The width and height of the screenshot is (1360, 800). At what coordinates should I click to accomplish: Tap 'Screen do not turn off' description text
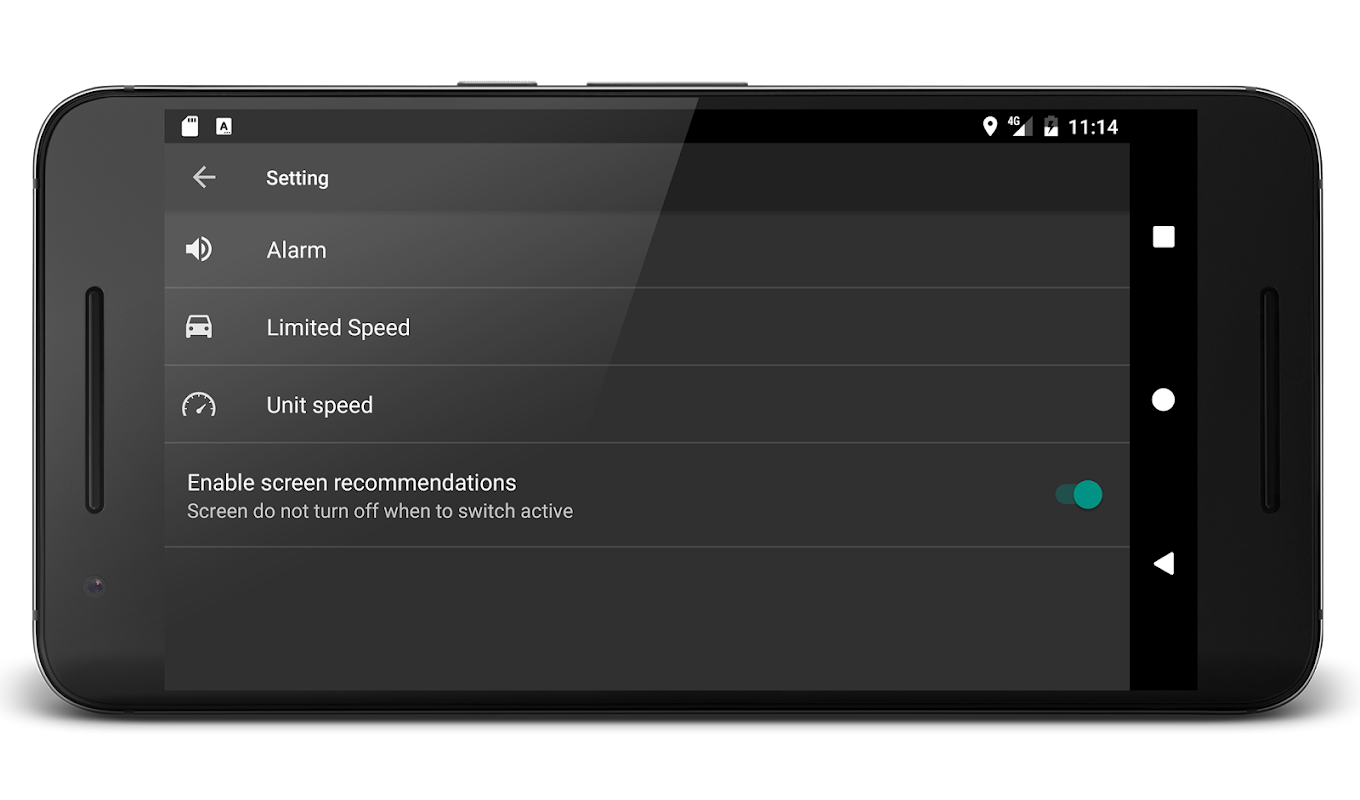pyautogui.click(x=380, y=511)
